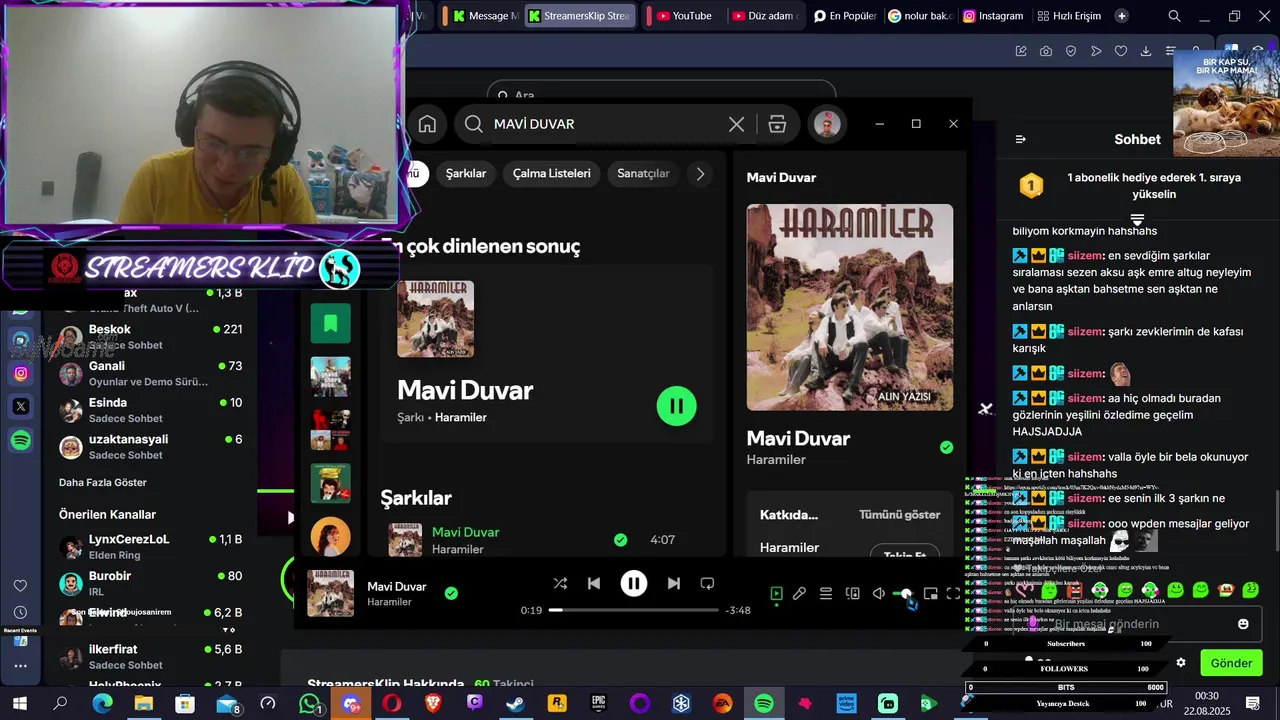Open the Haramiler album cover in top result
1280x720 pixels.
(x=436, y=319)
